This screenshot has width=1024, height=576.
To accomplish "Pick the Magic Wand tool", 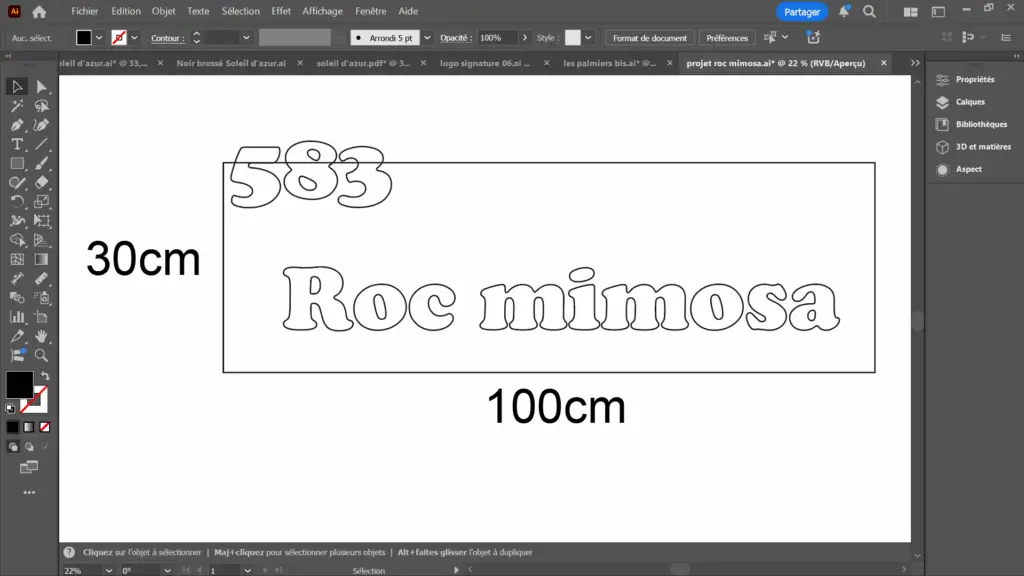I will (x=17, y=106).
